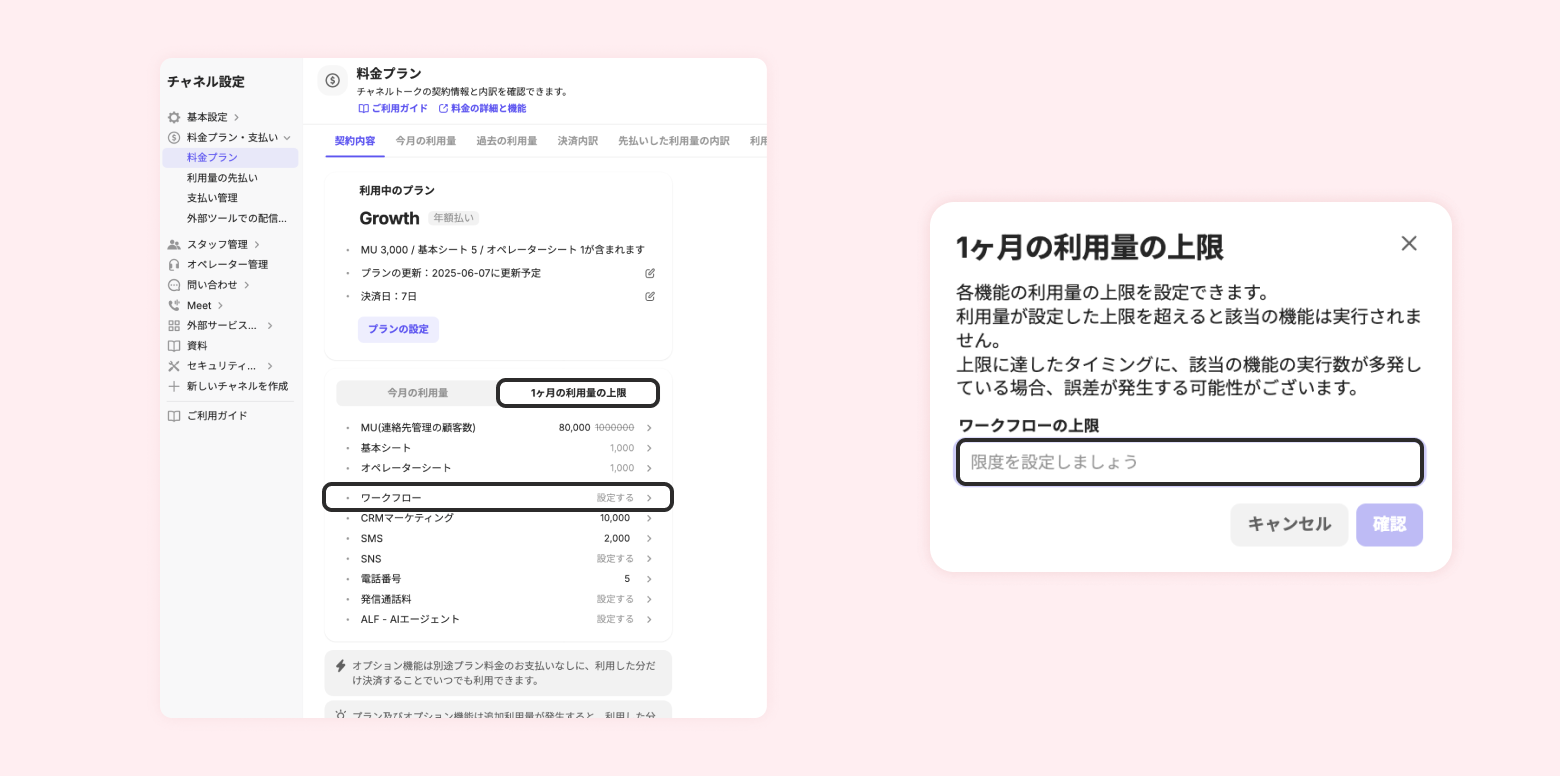The image size is (1560, 776).
Task: Select 料金プラン in the sidebar submenu
Action: tap(230, 158)
